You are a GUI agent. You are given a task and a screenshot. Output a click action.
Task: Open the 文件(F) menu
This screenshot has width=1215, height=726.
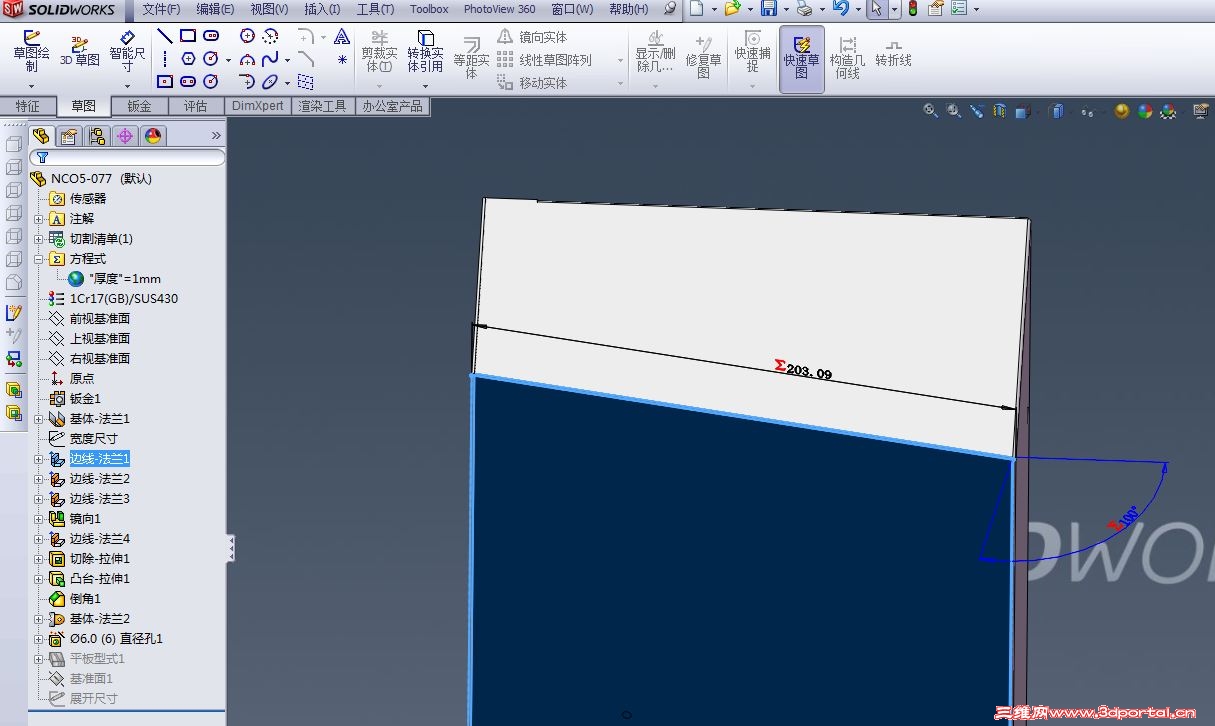click(x=162, y=9)
